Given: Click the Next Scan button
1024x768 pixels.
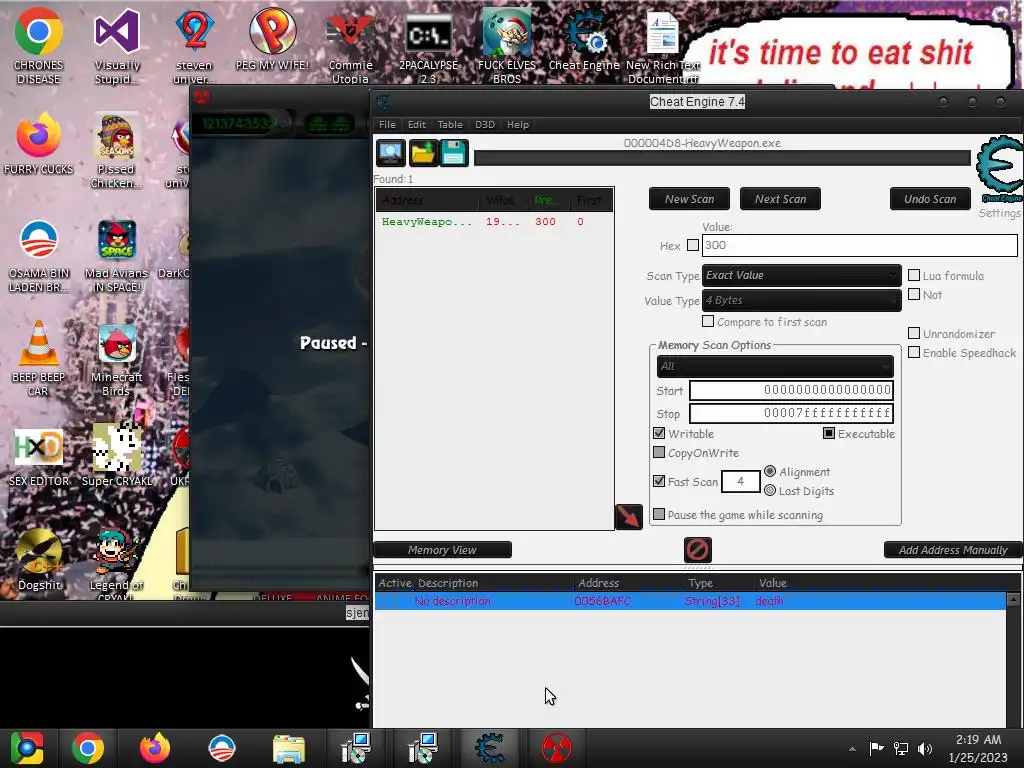Looking at the screenshot, I should [780, 199].
